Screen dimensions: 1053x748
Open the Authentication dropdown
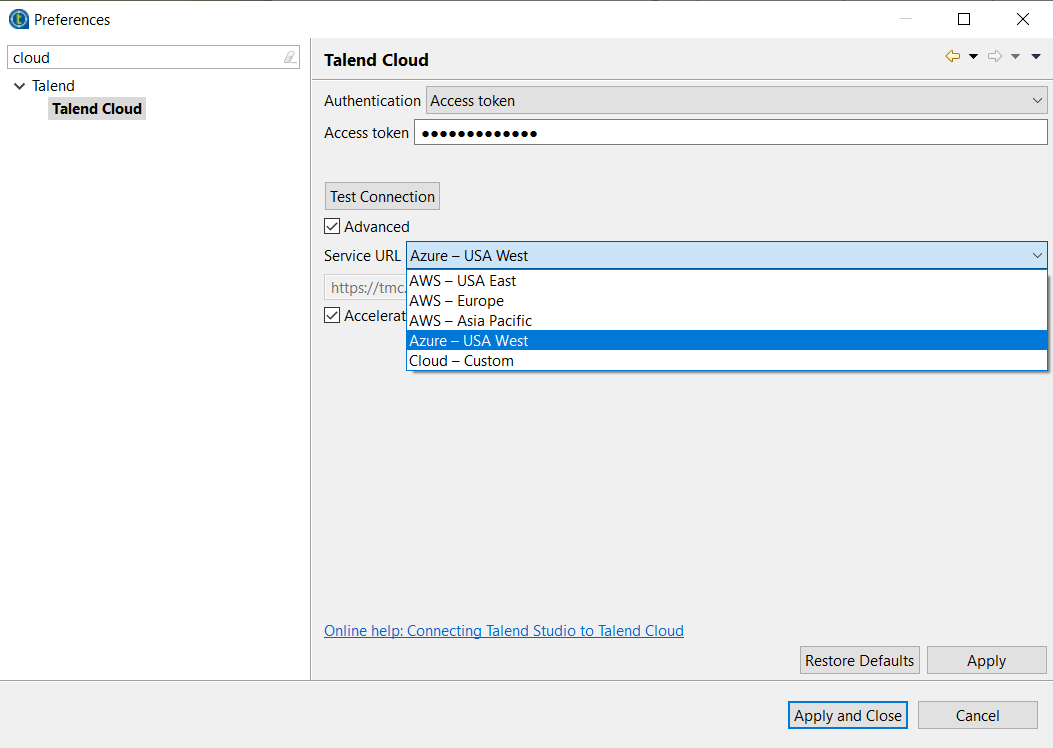pyautogui.click(x=736, y=101)
